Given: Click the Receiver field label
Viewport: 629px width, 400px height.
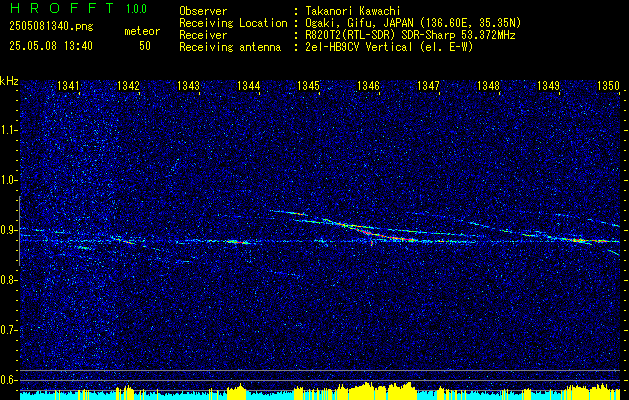Looking at the screenshot, I should coord(203,35).
